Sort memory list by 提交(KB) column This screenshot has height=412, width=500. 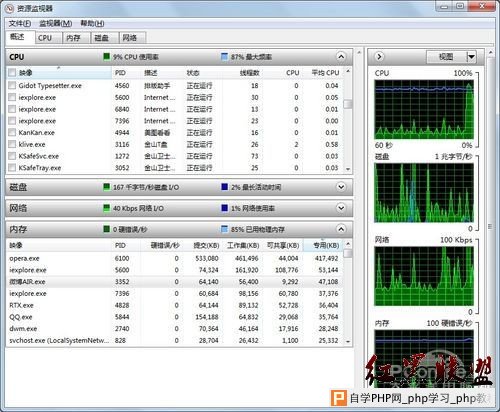[203, 245]
